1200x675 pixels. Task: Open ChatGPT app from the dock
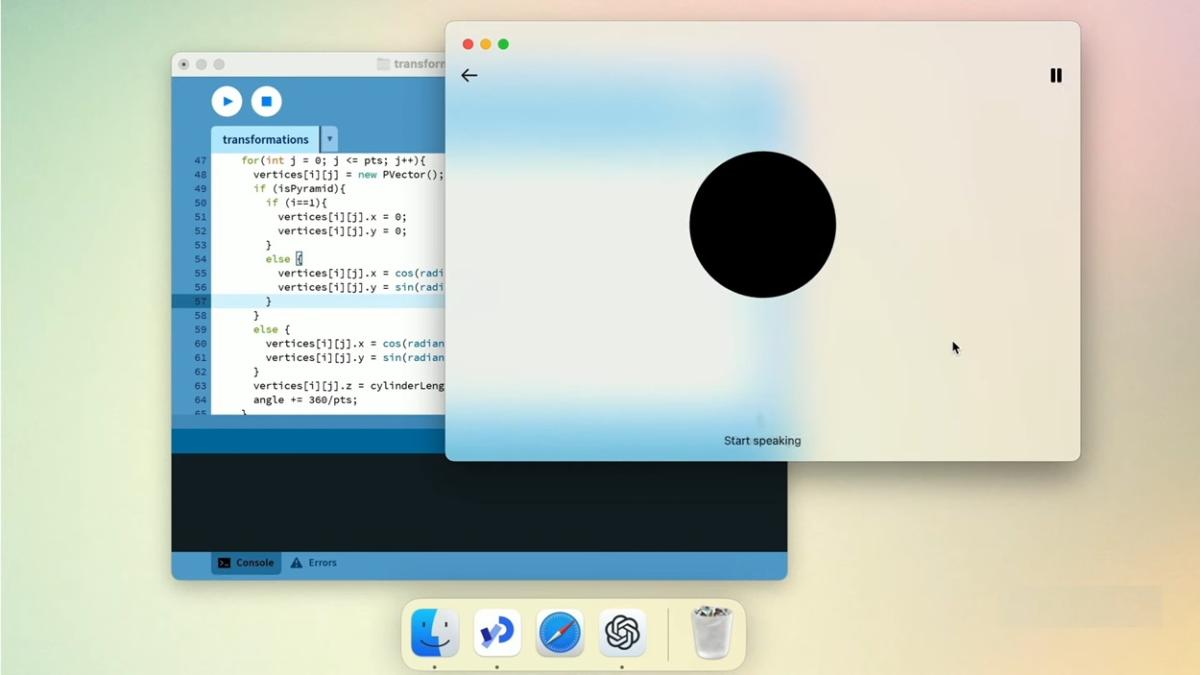tap(622, 632)
